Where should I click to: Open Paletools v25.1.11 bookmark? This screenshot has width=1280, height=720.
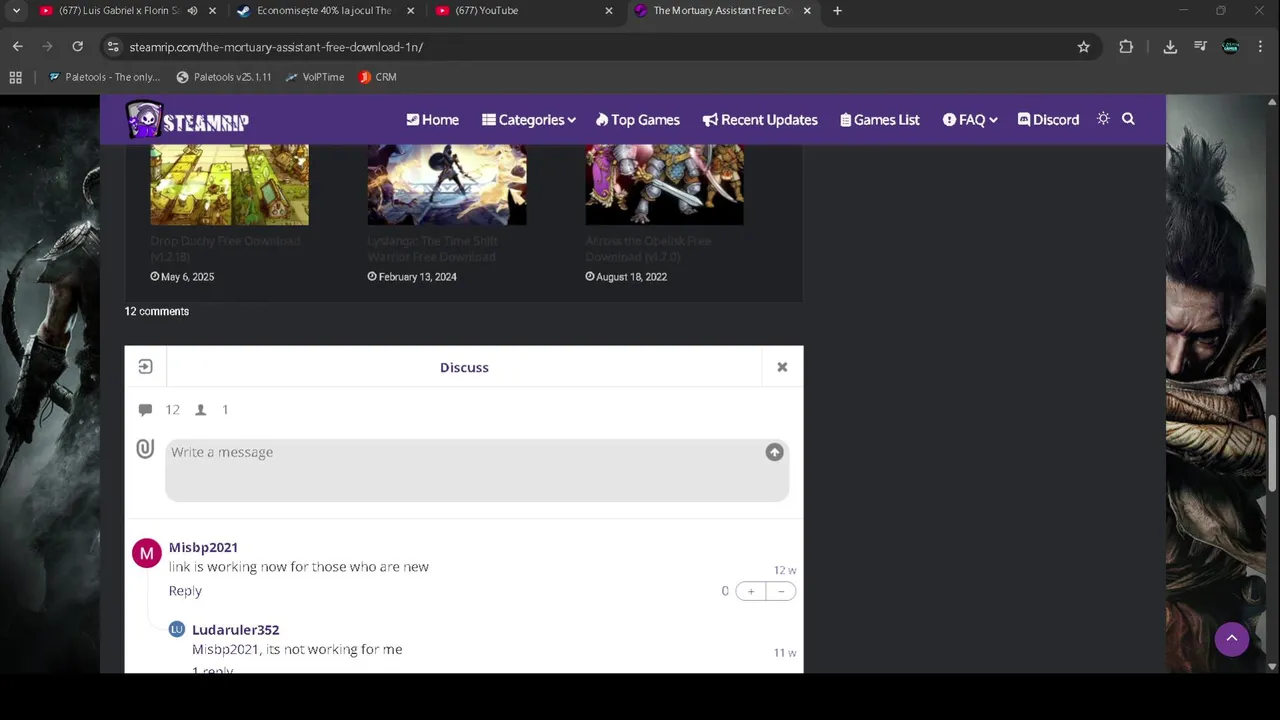pos(223,77)
